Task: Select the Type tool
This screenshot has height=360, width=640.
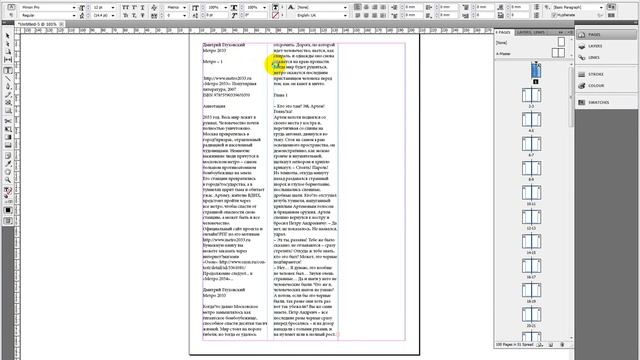Action: [x=8, y=70]
